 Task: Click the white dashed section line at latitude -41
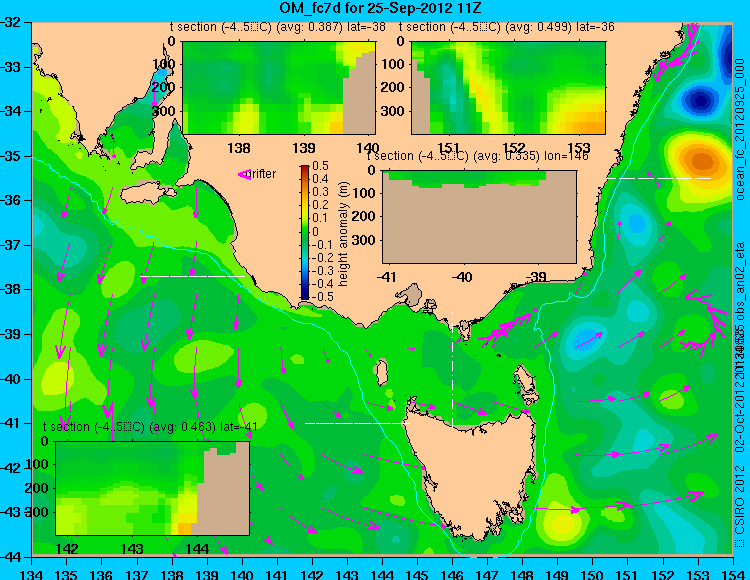(x=358, y=423)
